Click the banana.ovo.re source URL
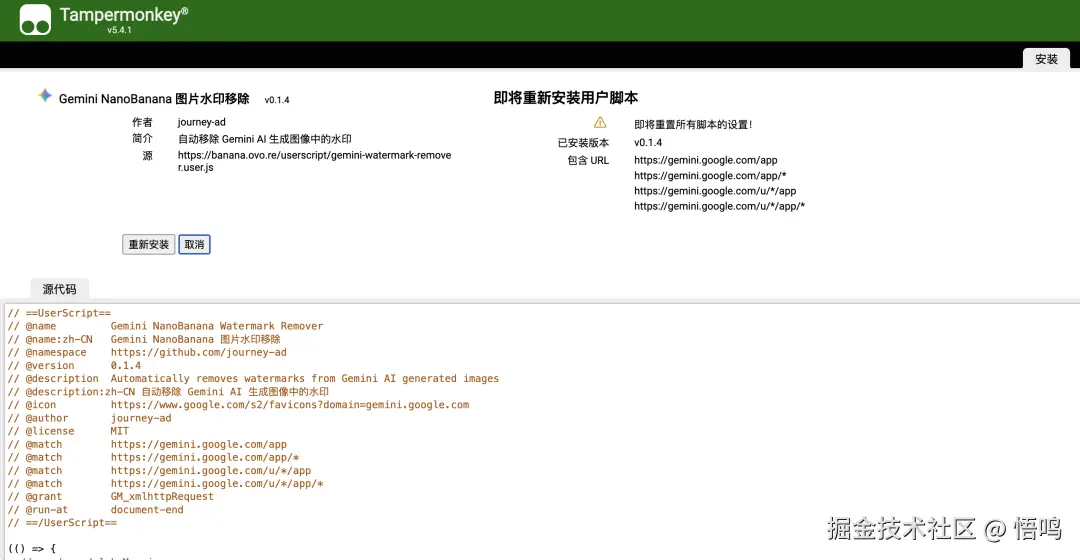 click(314, 161)
